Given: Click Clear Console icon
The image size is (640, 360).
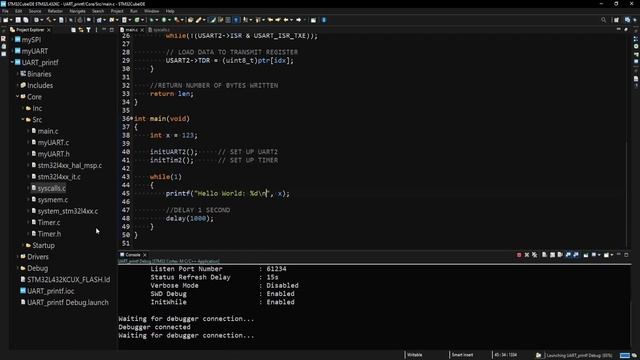Looking at the screenshot, I should point(544,255).
